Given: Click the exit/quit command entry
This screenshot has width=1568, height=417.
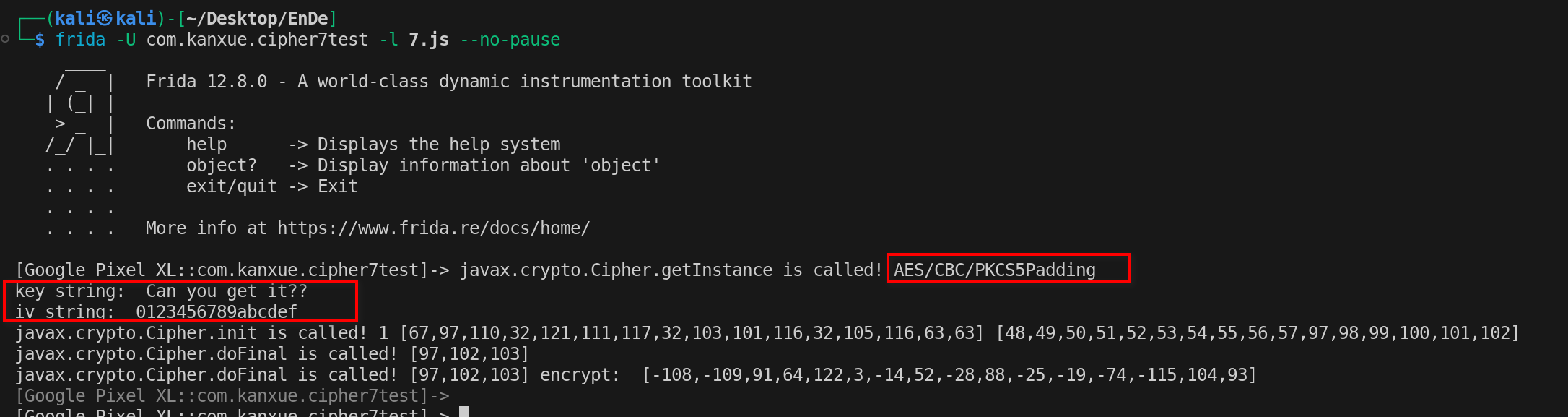Looking at the screenshot, I should tap(272, 186).
